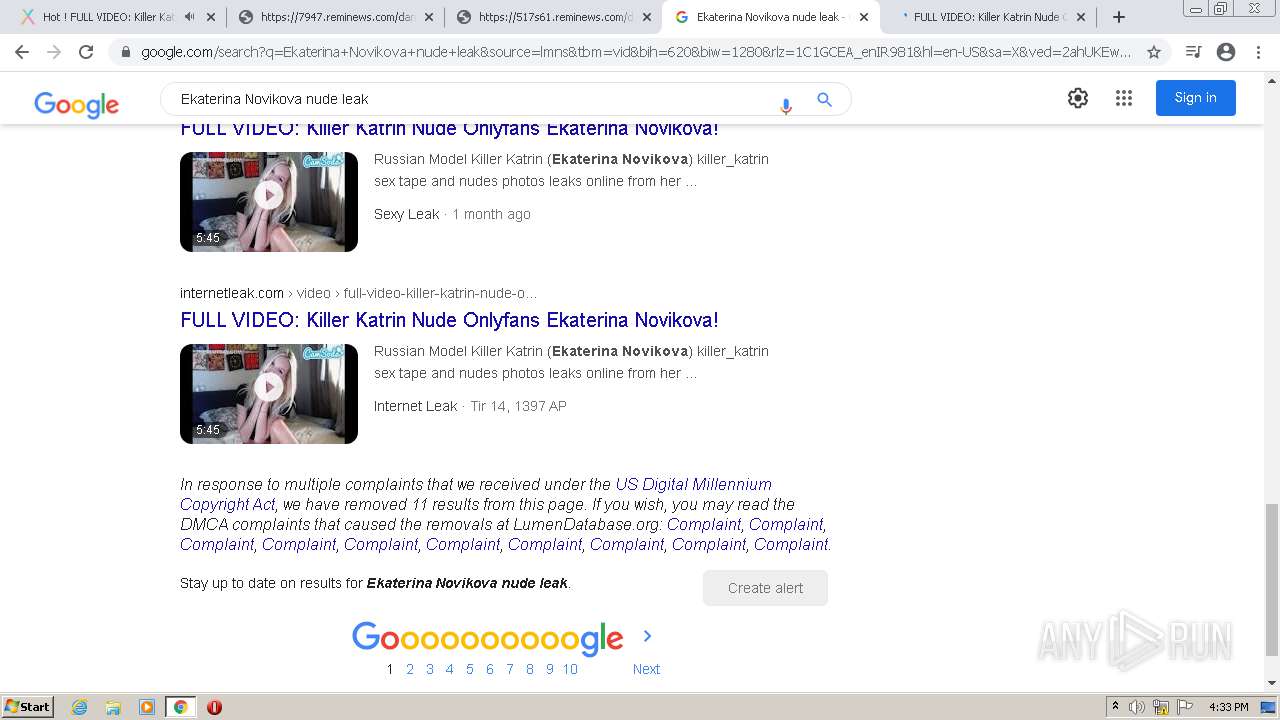Open the network status tray icon
Screen dimensions: 1280x720
point(1161,707)
